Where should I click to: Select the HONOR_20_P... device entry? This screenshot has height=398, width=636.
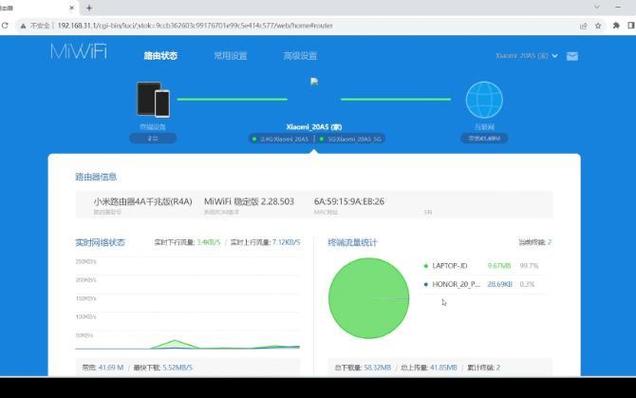[456, 284]
